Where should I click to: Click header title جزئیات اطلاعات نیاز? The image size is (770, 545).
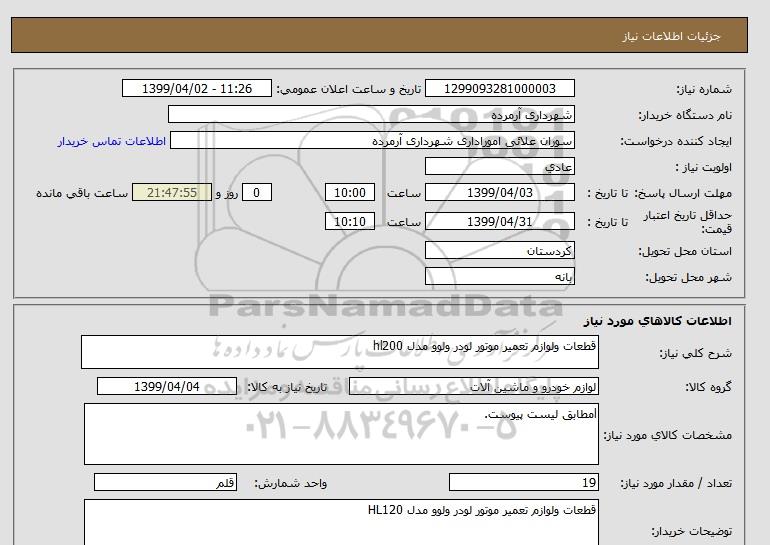pyautogui.click(x=671, y=36)
